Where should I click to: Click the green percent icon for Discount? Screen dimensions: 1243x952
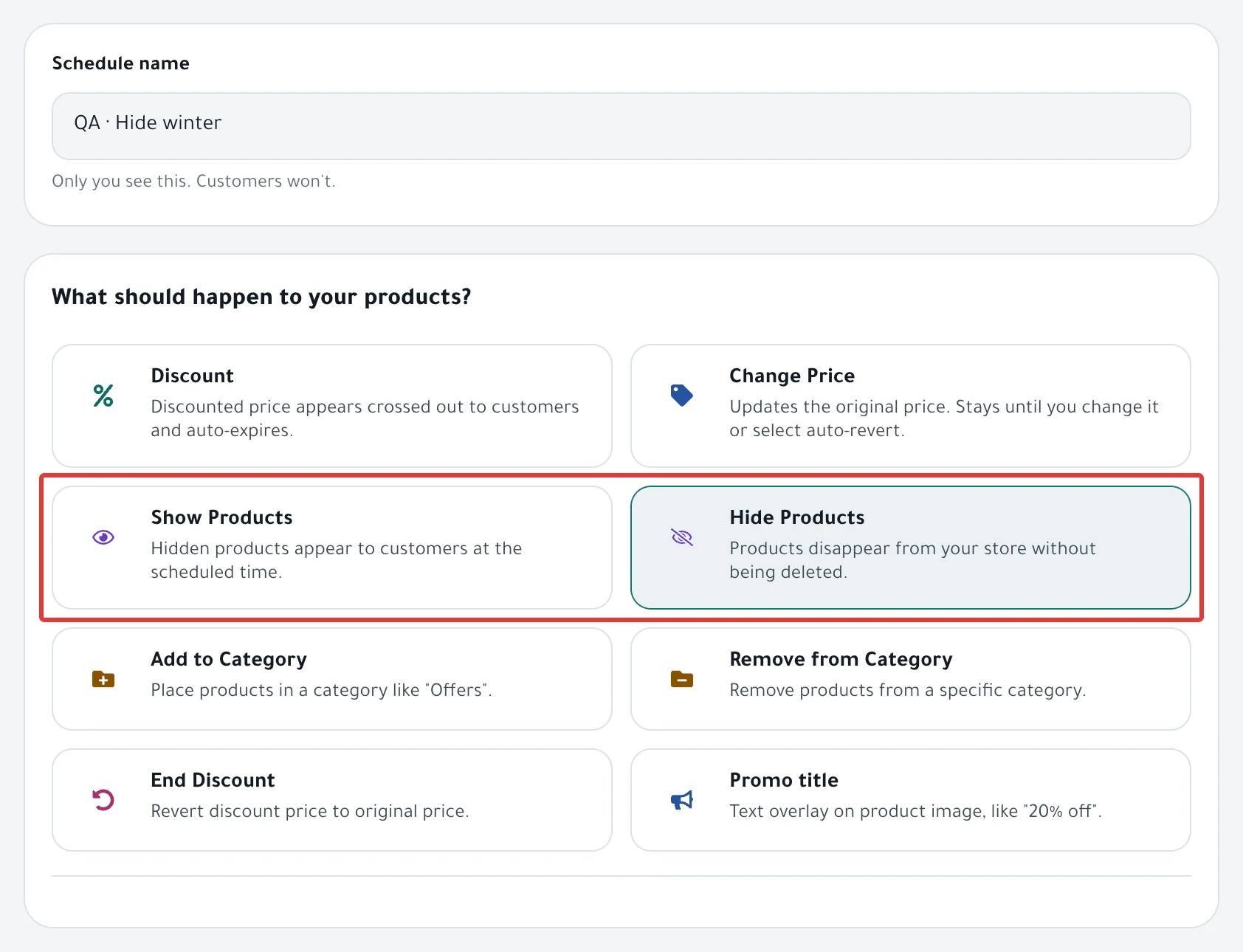[103, 396]
